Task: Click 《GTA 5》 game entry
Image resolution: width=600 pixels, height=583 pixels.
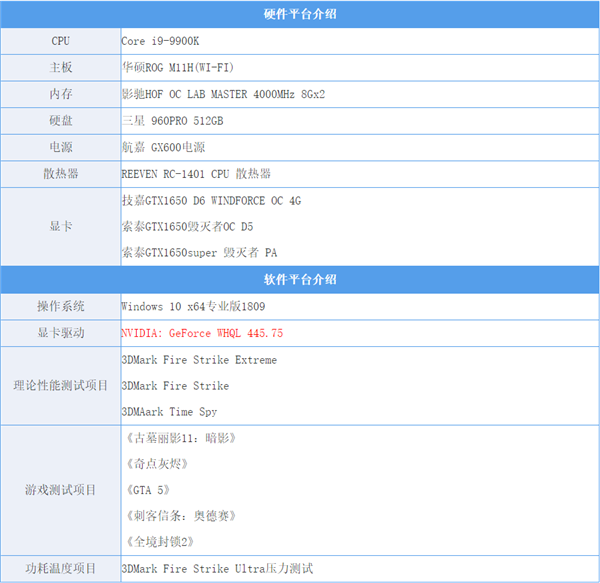Action: point(148,490)
